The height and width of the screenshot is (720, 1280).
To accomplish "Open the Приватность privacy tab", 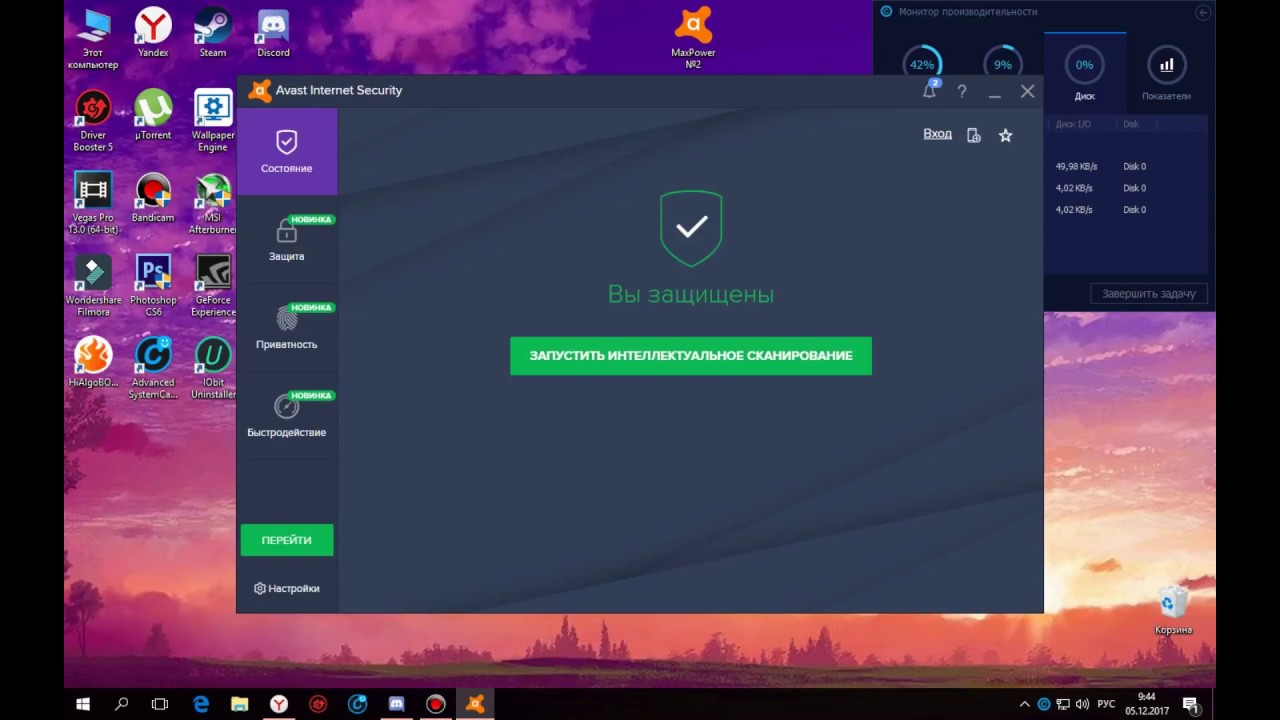I will coord(287,327).
